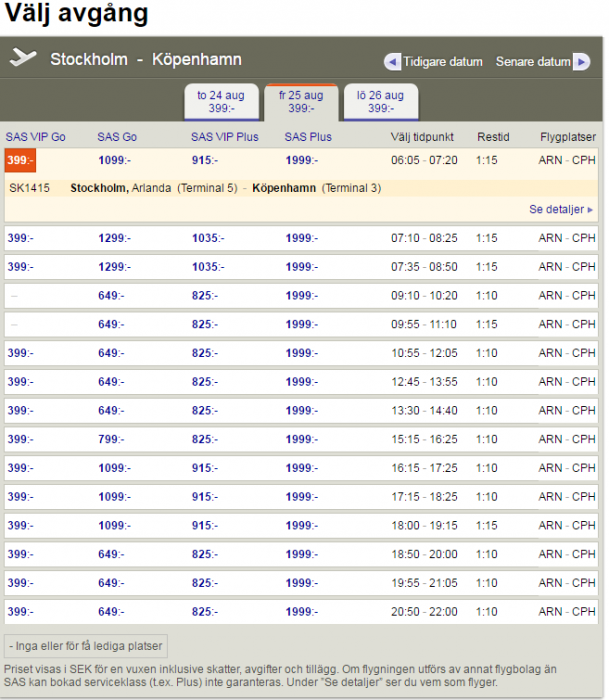Click the left arrow beside Tidigare datum
This screenshot has height=700, width=609.
(x=393, y=62)
